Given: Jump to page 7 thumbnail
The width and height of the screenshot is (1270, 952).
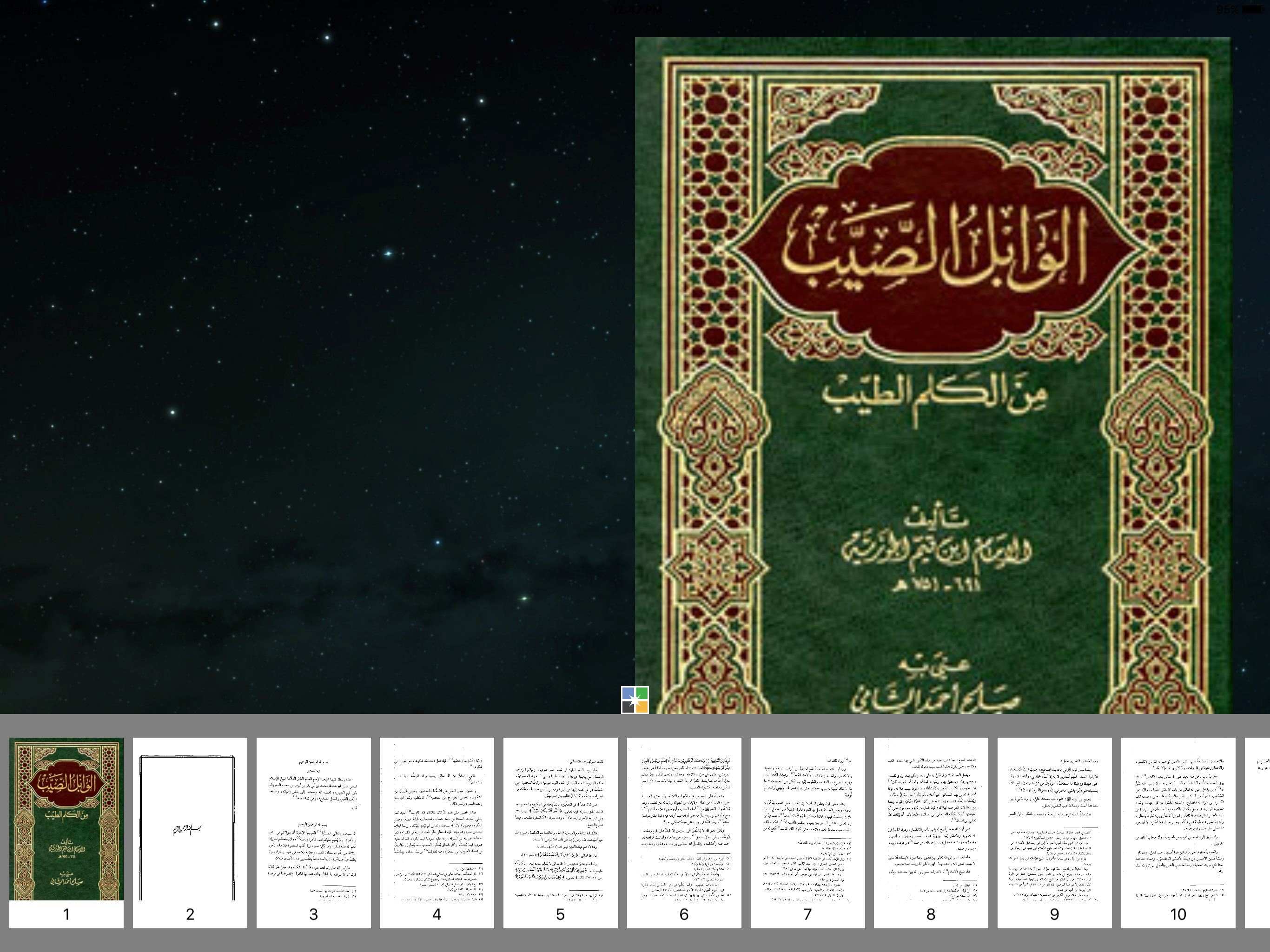Looking at the screenshot, I should [807, 833].
